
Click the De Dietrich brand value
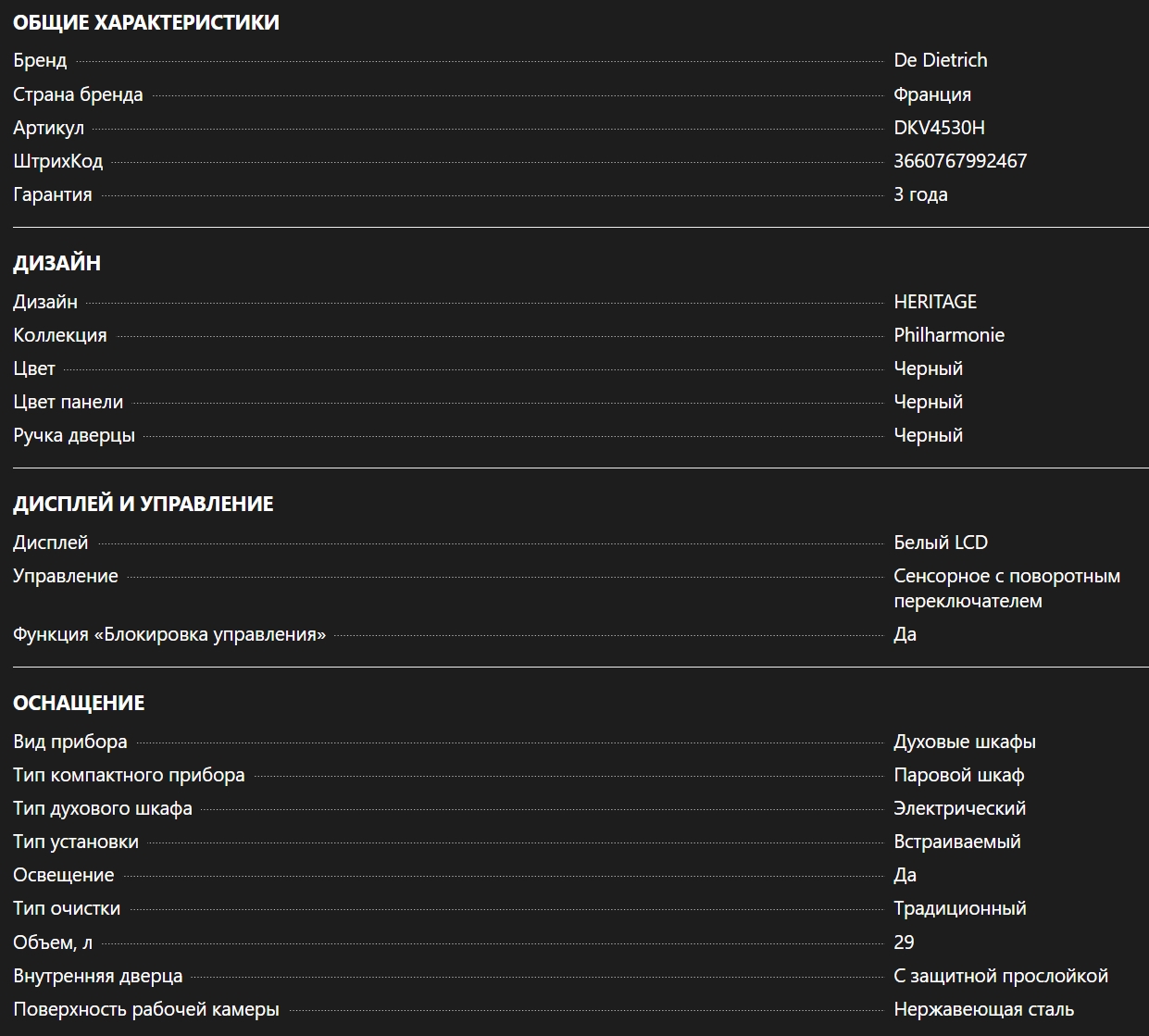click(940, 61)
